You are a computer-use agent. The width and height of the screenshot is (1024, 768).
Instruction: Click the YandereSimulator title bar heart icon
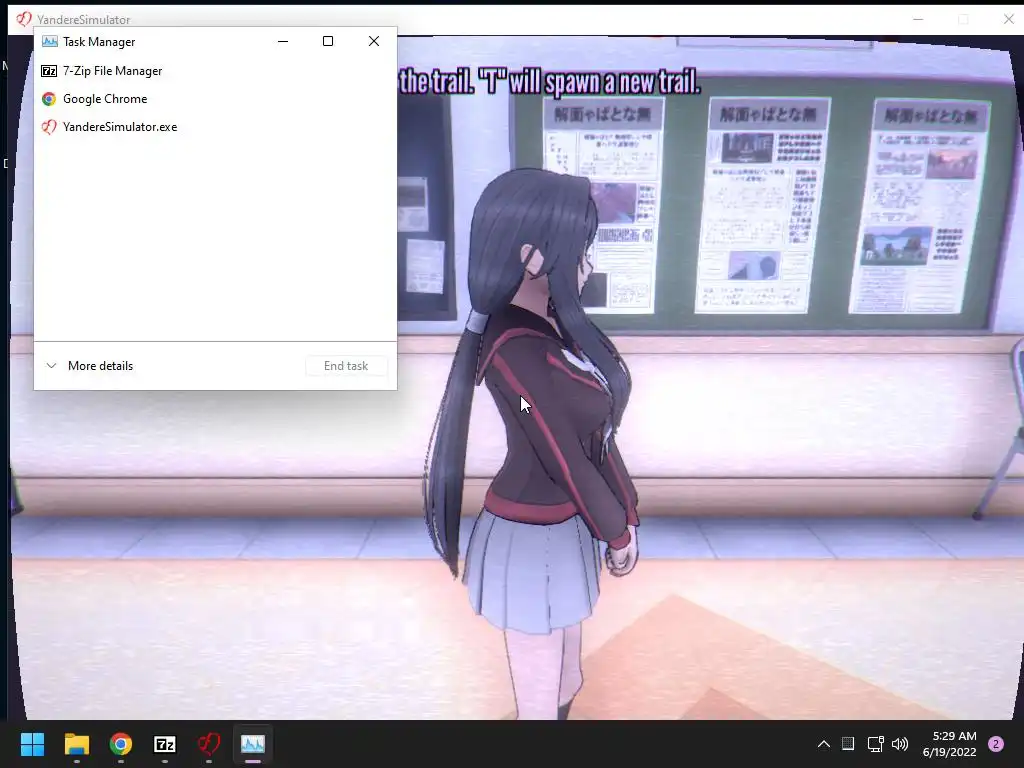(24, 19)
